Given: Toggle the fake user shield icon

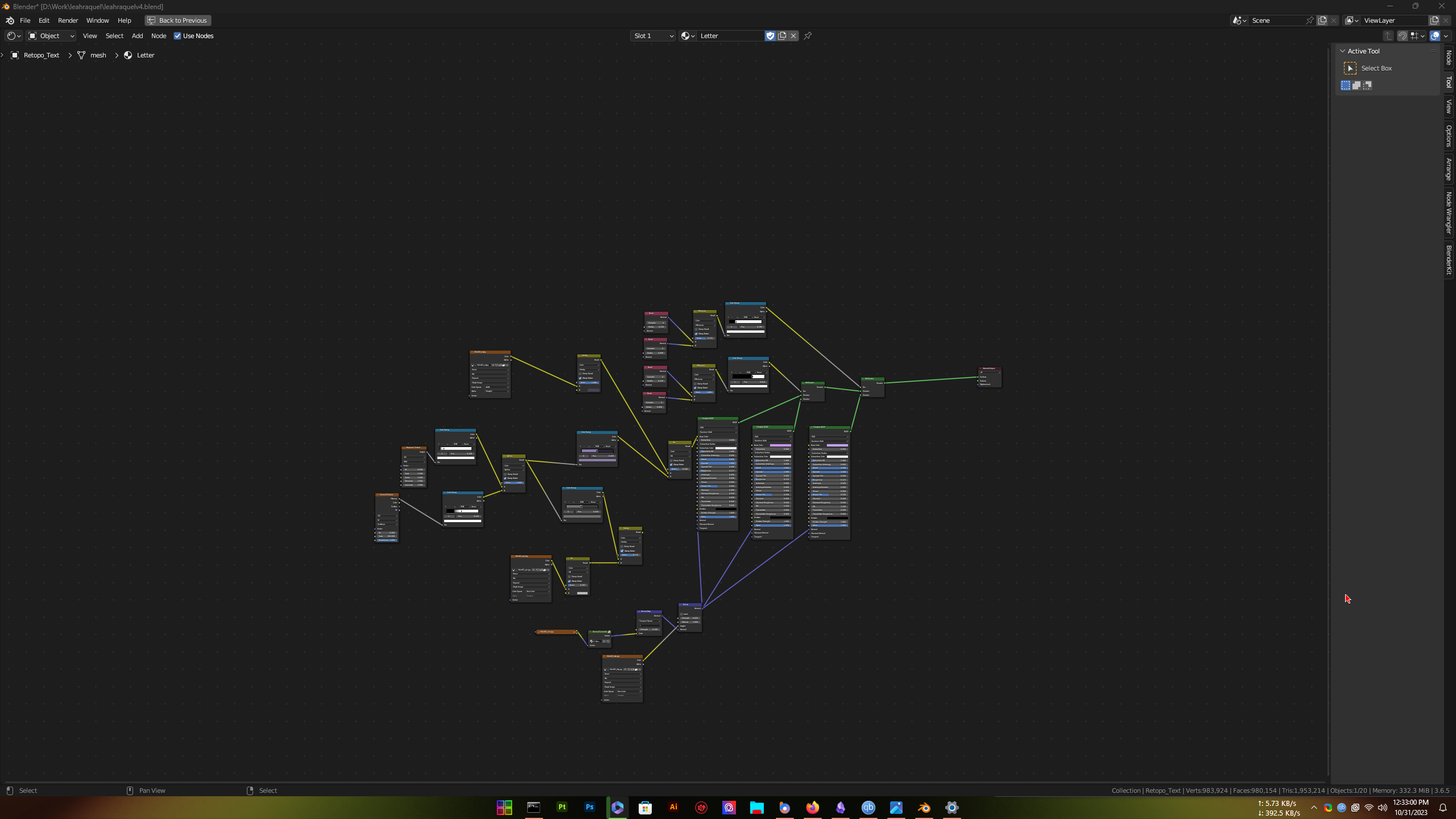Looking at the screenshot, I should click(770, 36).
